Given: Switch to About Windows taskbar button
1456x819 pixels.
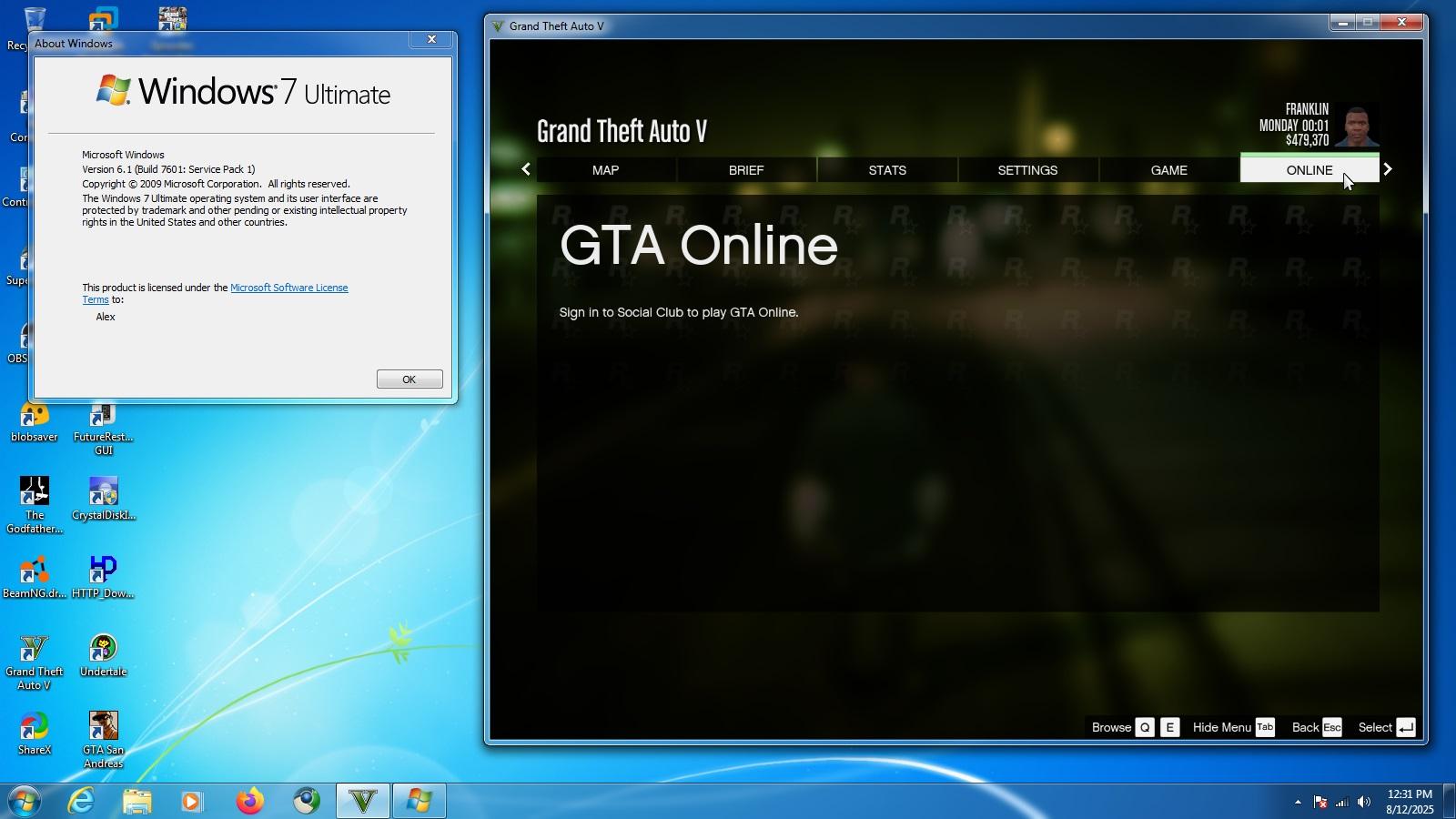Looking at the screenshot, I should pyautogui.click(x=420, y=801).
